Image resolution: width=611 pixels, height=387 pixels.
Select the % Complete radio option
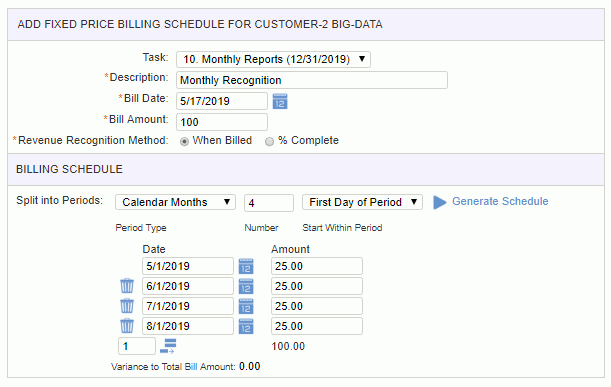(269, 141)
